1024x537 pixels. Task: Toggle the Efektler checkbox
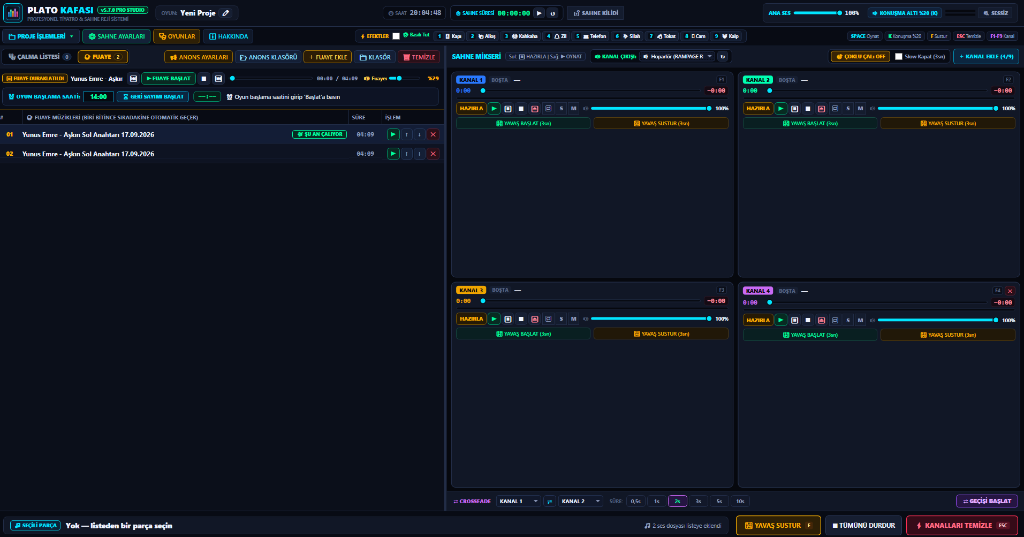[396, 37]
